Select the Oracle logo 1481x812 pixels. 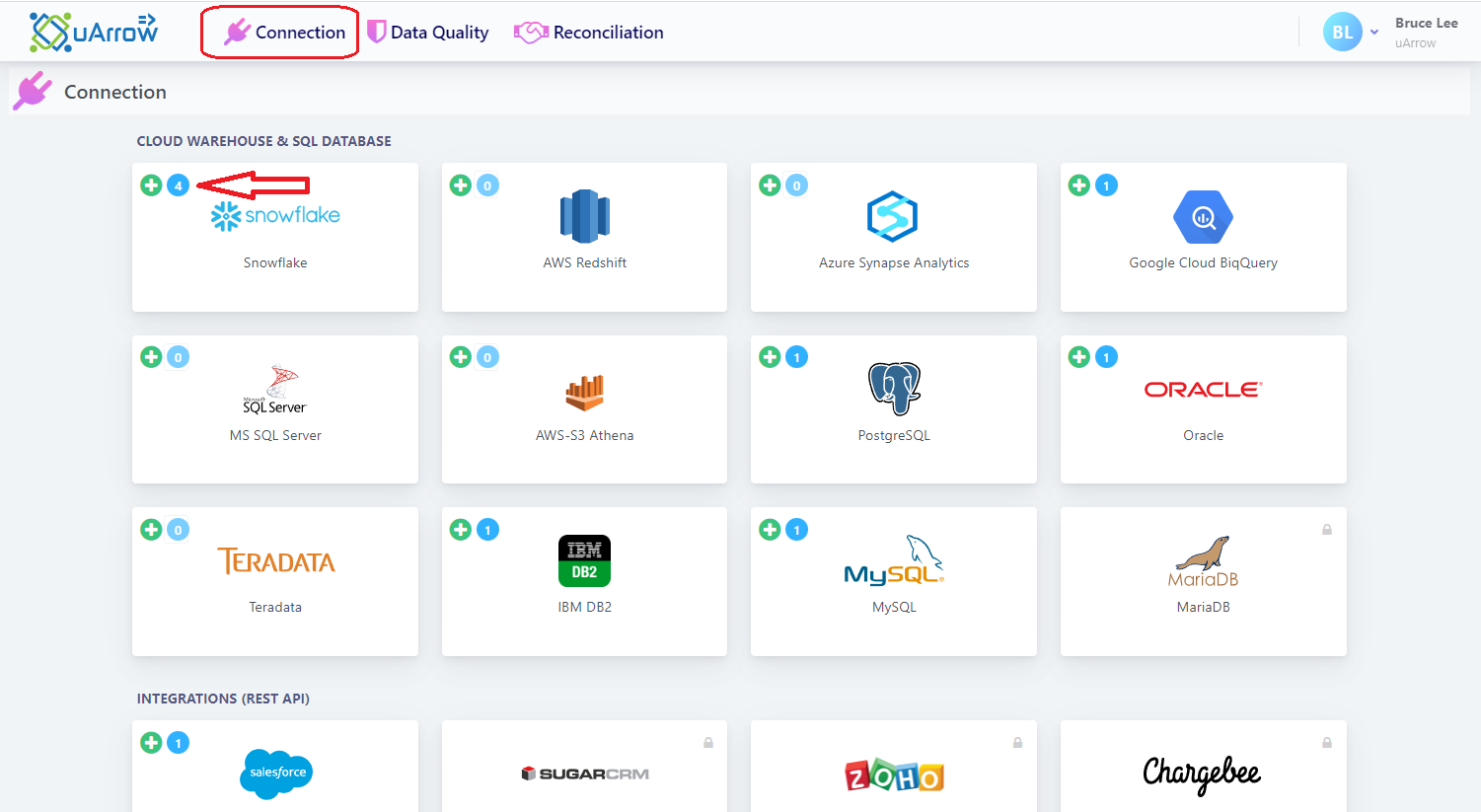click(1203, 390)
